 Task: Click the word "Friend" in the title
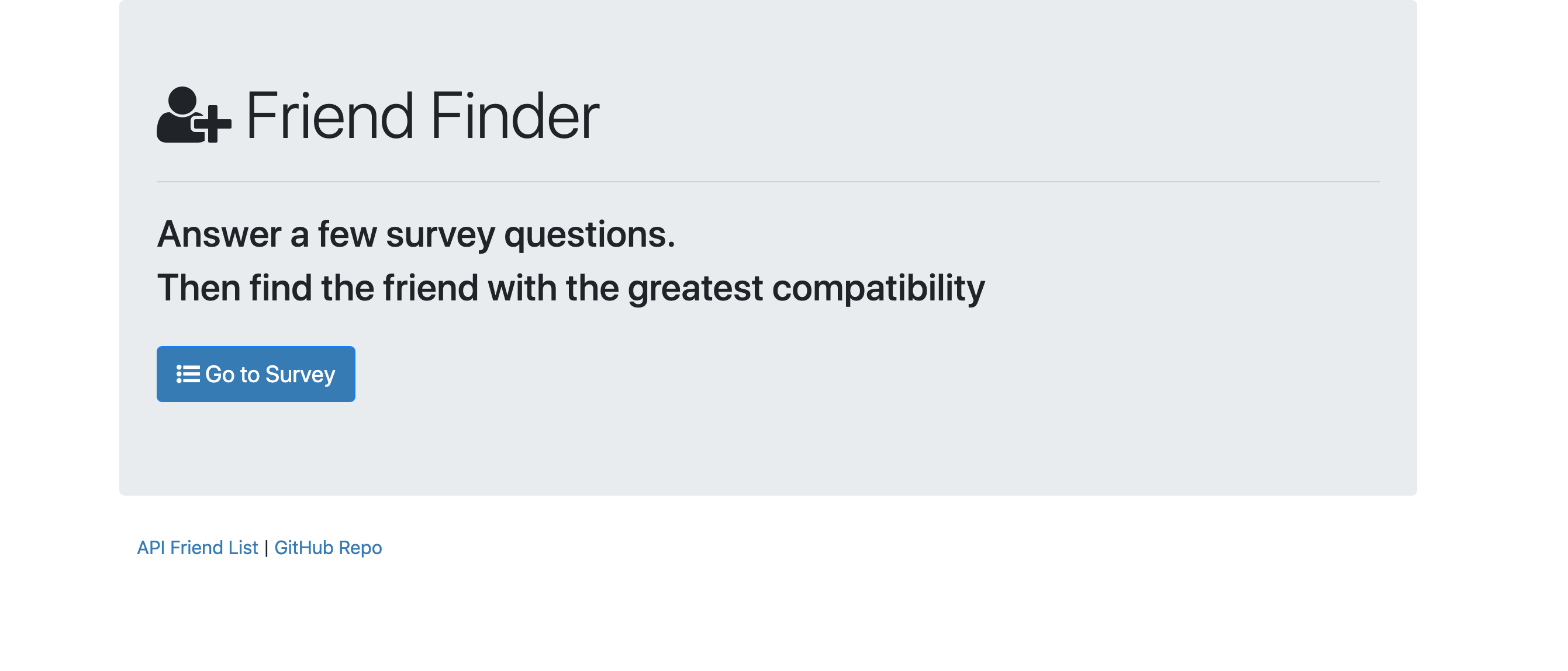tap(330, 115)
